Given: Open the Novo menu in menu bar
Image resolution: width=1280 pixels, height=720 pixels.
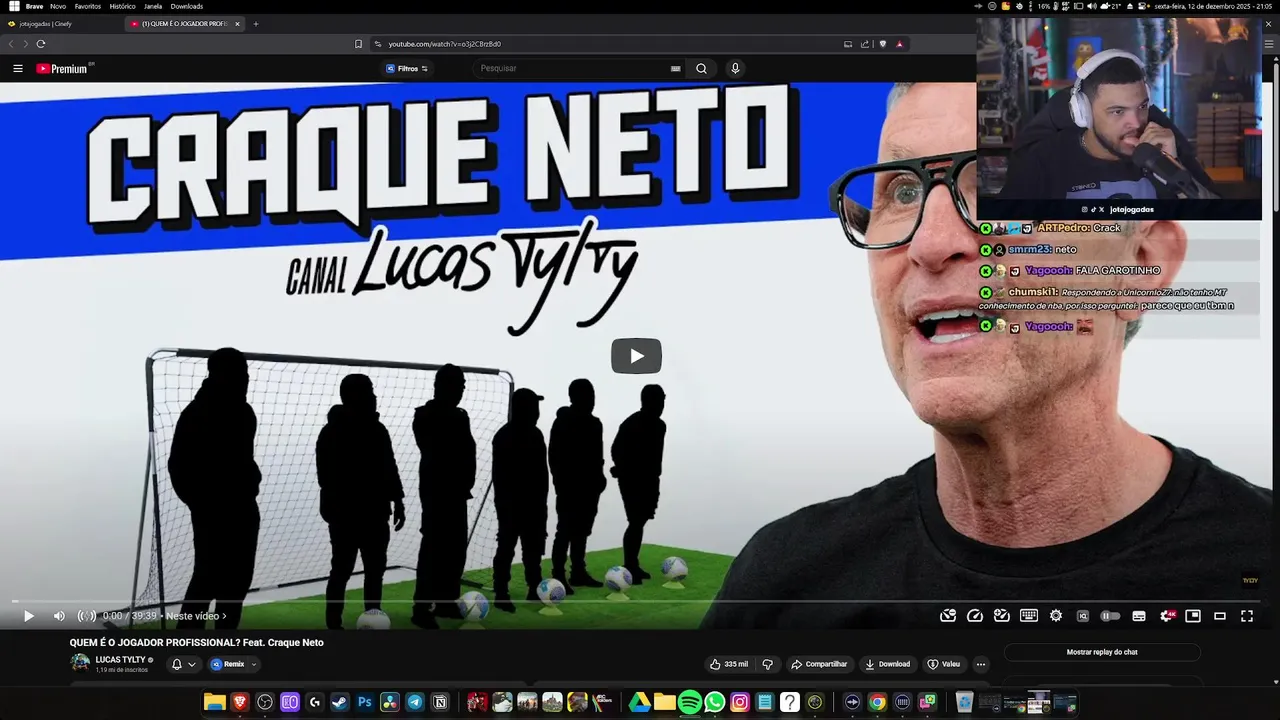Looking at the screenshot, I should (58, 6).
